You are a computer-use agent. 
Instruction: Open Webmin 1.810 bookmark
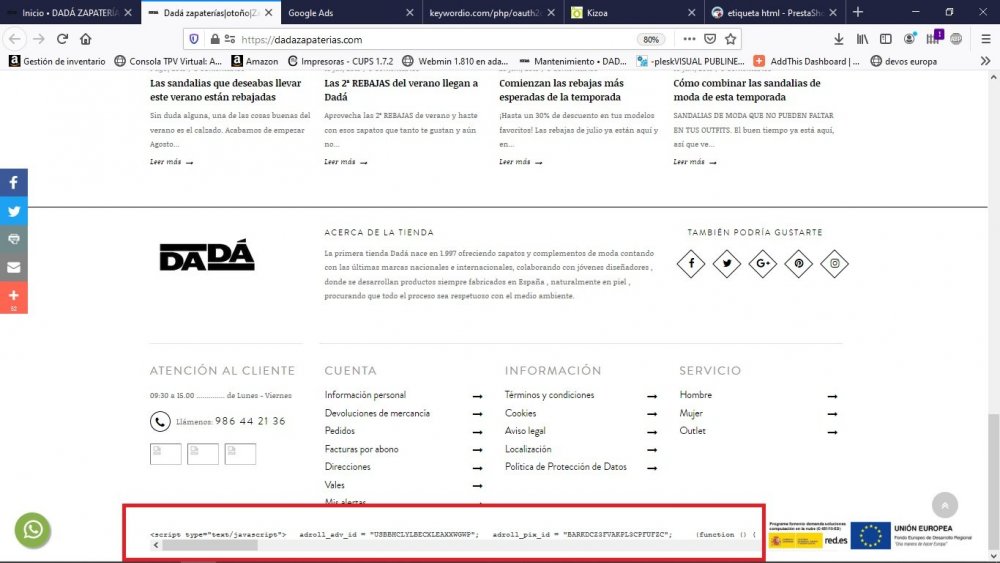click(x=455, y=61)
